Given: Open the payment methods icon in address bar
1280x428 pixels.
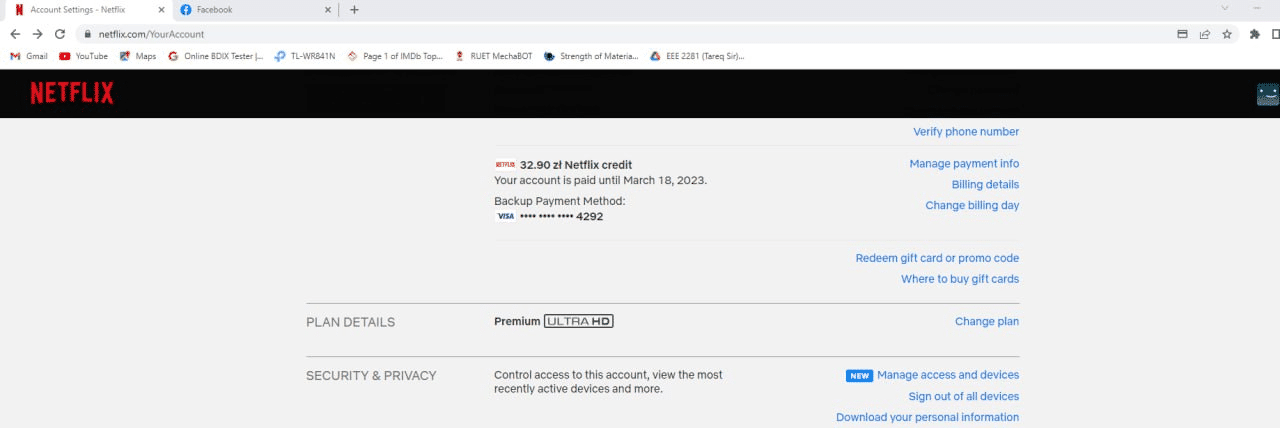Looking at the screenshot, I should (1183, 34).
